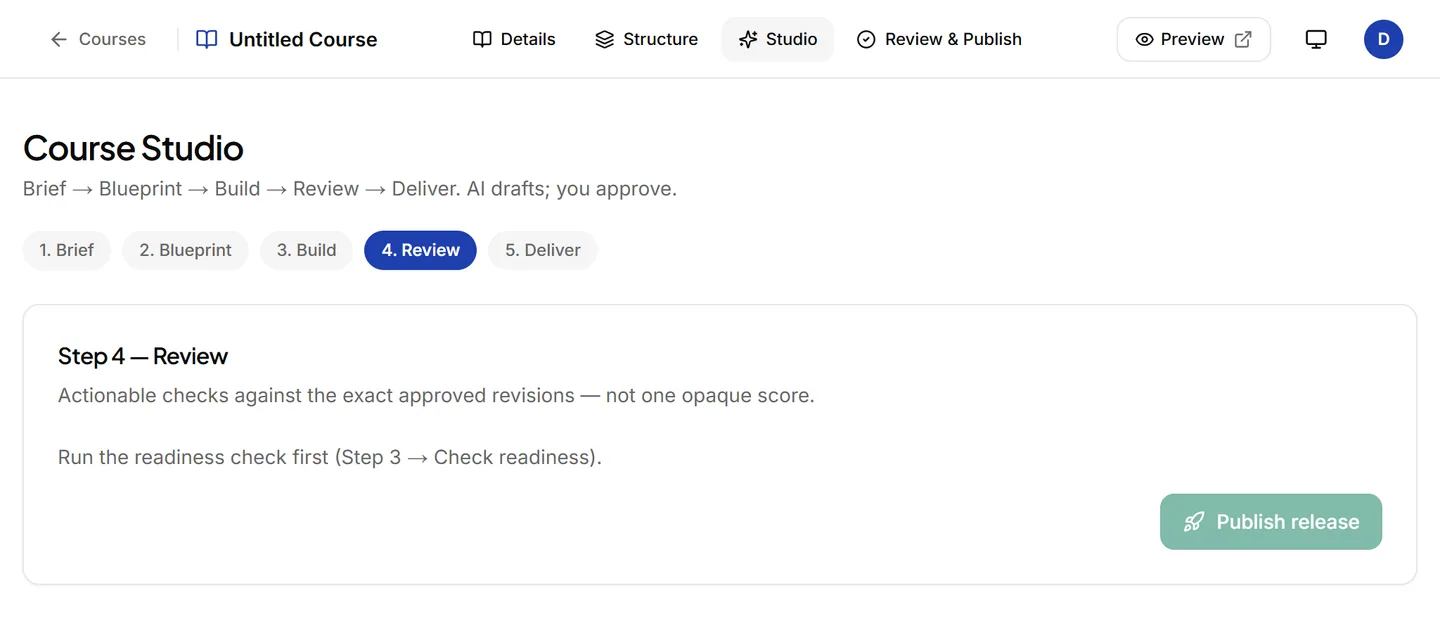
Task: Select step 1. Brief
Action: [x=67, y=250]
